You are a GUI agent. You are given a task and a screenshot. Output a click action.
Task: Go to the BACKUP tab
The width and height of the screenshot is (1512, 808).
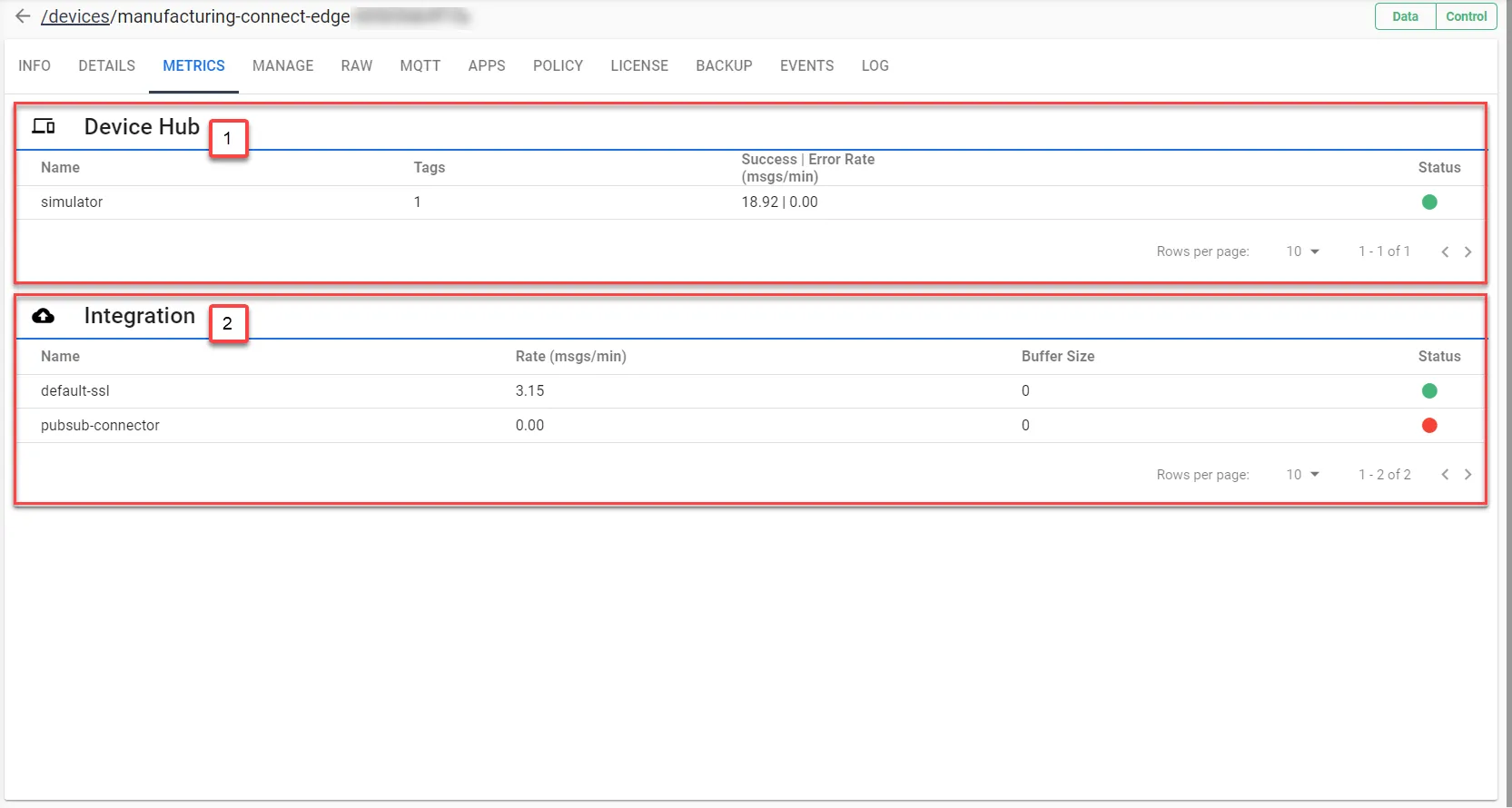coord(724,65)
